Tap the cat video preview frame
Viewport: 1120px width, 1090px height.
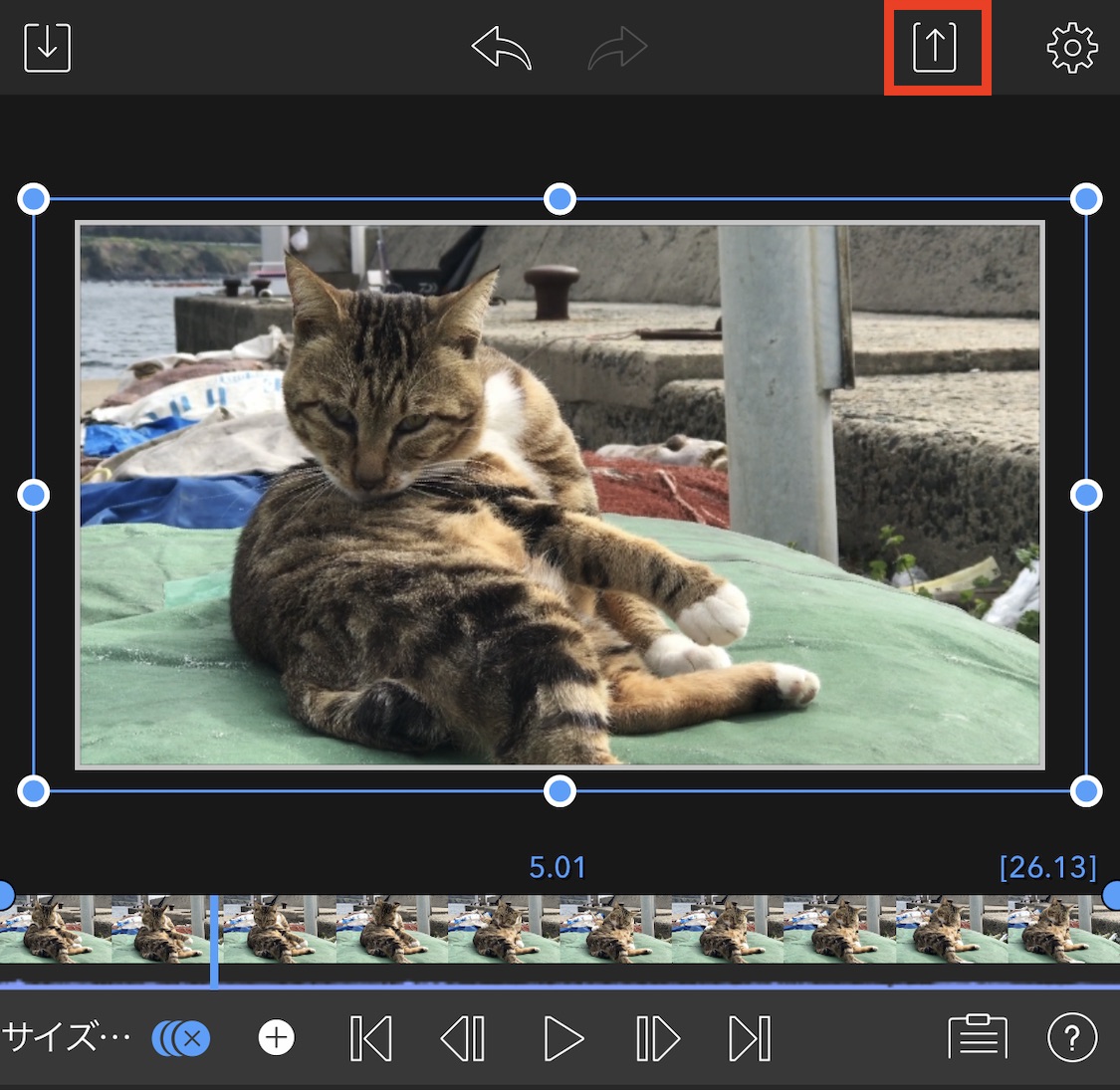pos(560,495)
